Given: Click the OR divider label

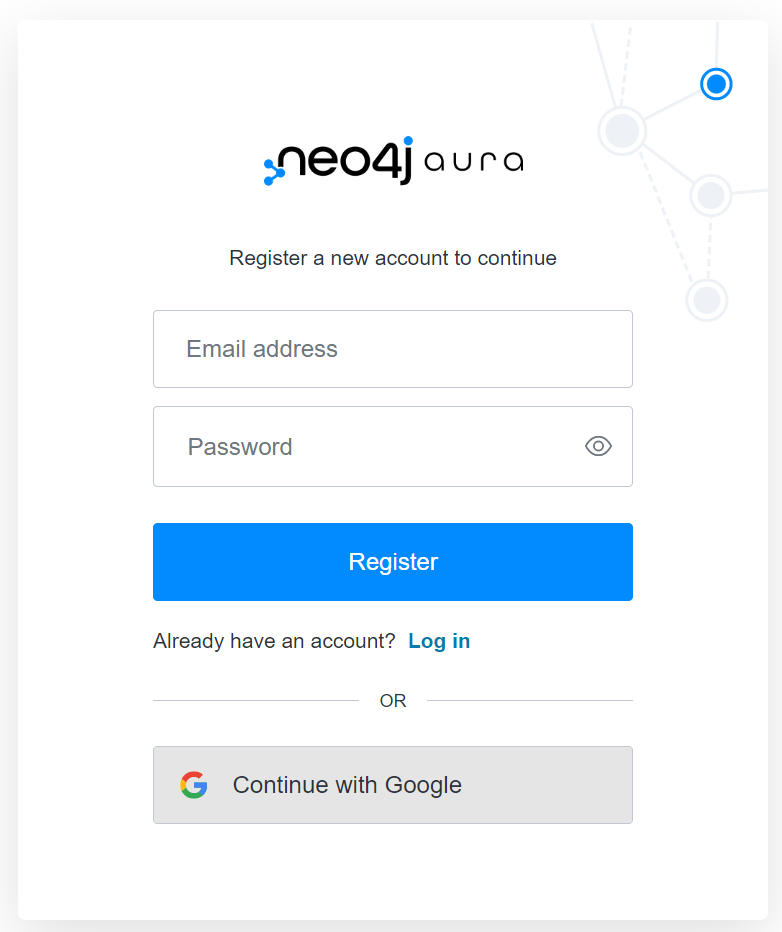Looking at the screenshot, I should (x=392, y=700).
